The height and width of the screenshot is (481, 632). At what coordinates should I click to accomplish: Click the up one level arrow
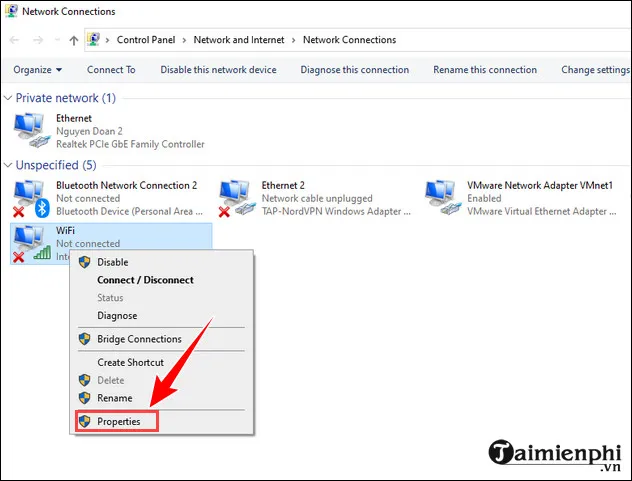tap(74, 40)
